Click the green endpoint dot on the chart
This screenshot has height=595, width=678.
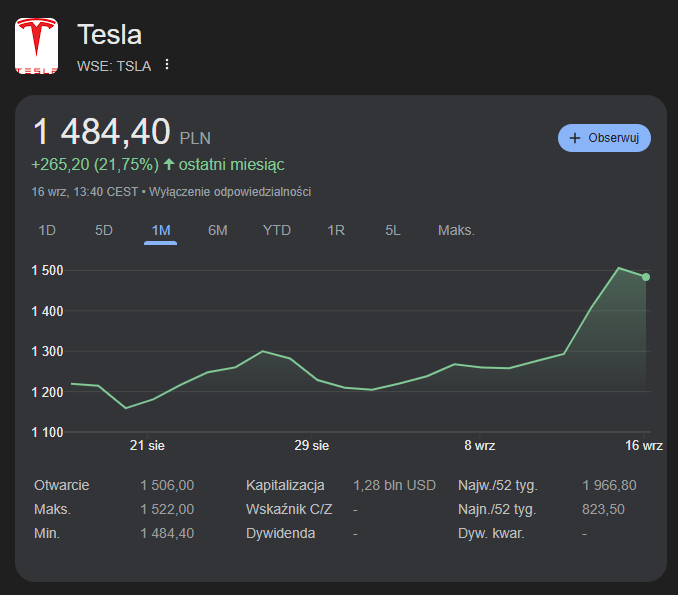point(646,277)
